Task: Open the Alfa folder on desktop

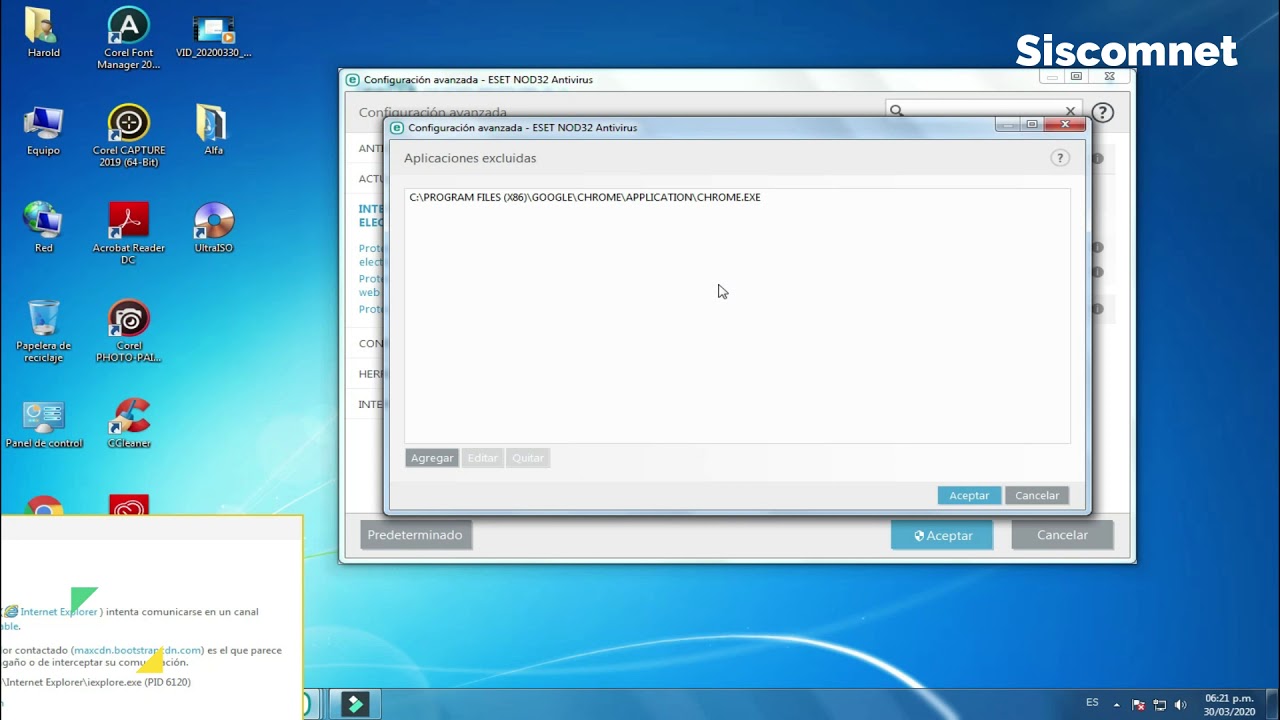Action: pyautogui.click(x=213, y=130)
